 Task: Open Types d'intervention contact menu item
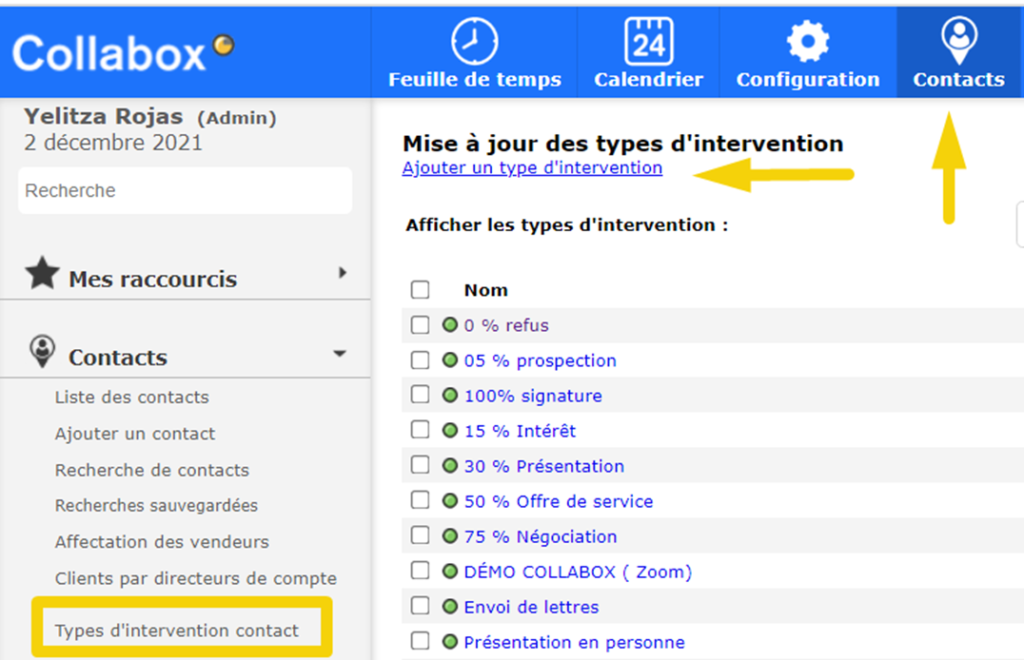(176, 631)
